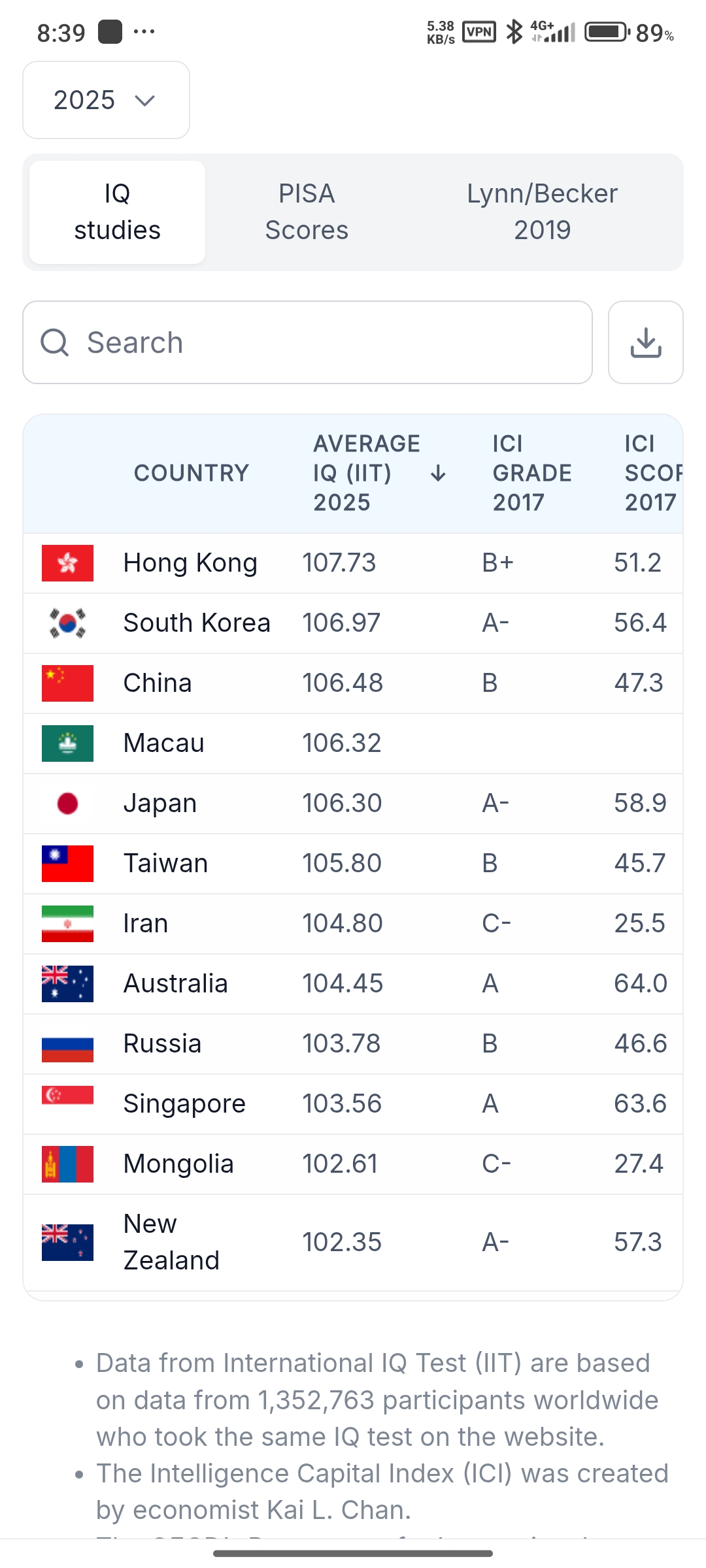
Task: Click the Country column header
Action: [x=192, y=473]
